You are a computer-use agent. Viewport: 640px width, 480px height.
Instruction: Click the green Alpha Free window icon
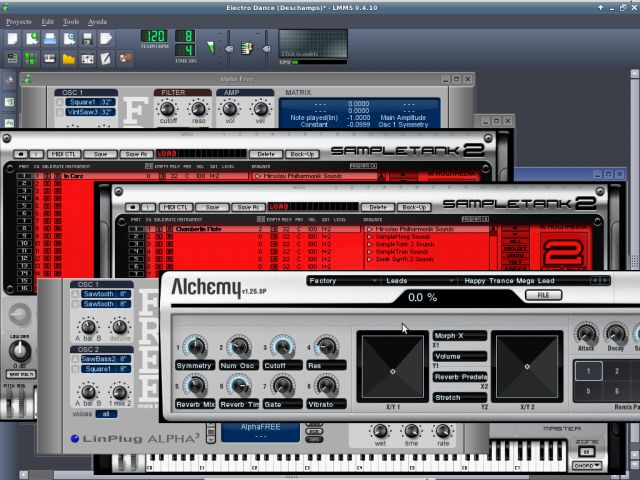(27, 79)
